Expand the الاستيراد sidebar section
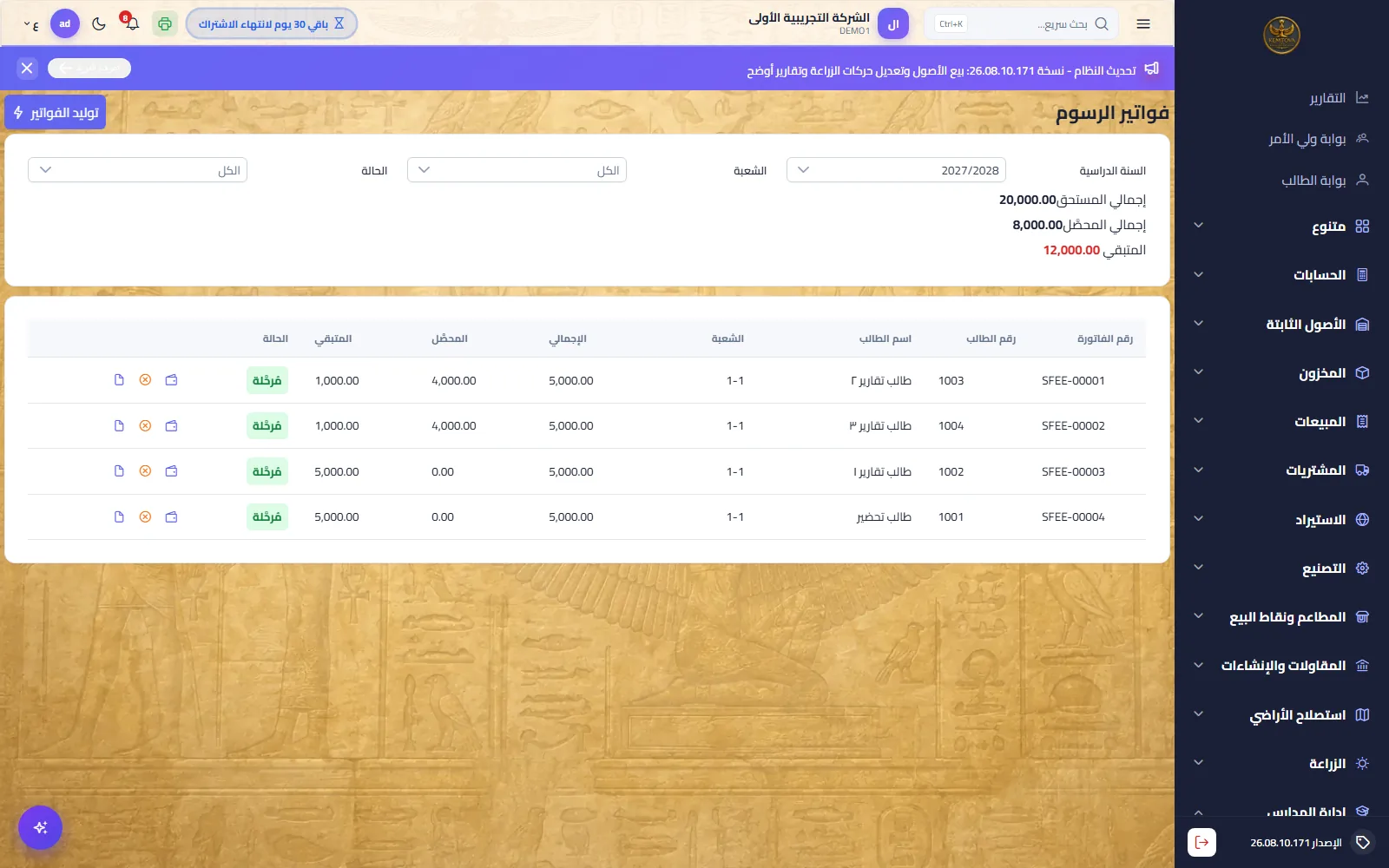This screenshot has height=868, width=1389. [x=1281, y=519]
